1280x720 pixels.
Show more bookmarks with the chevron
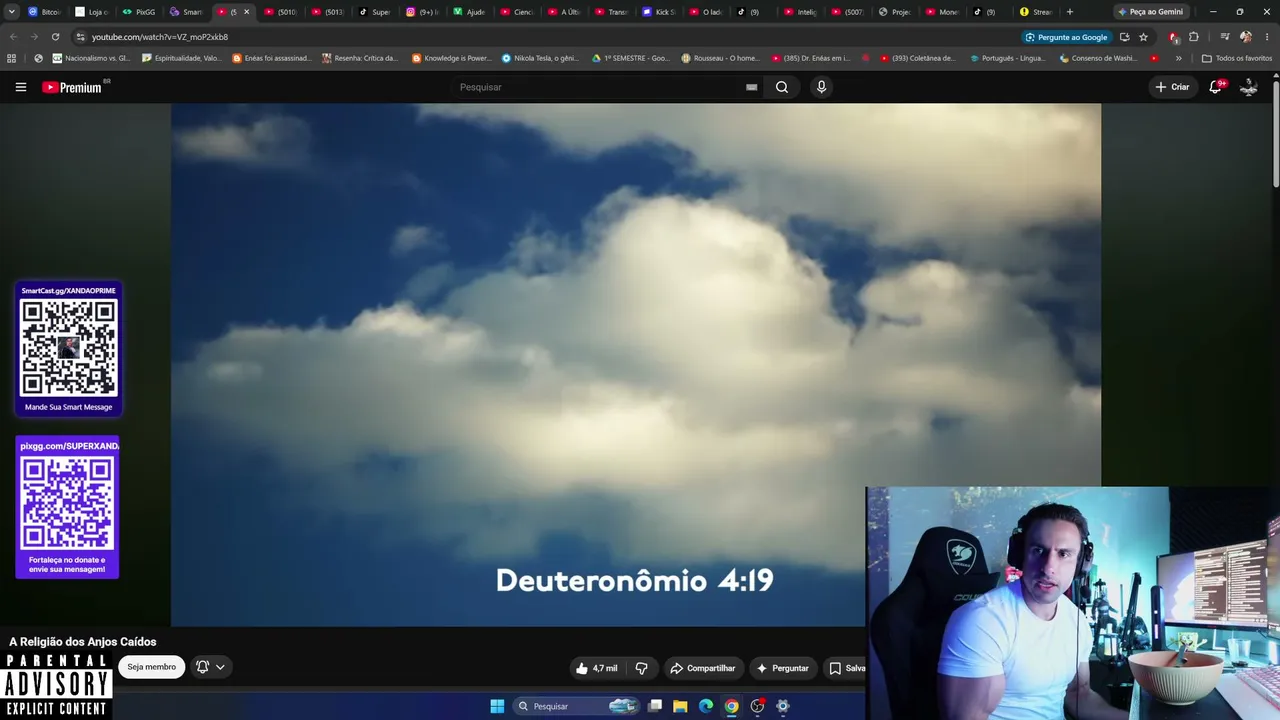pyautogui.click(x=1178, y=58)
